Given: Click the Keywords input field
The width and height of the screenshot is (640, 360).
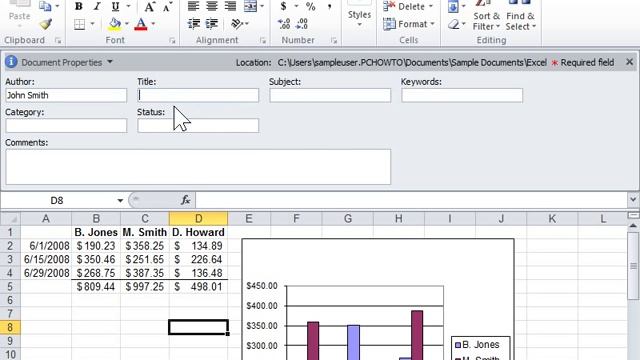Looking at the screenshot, I should (x=462, y=95).
